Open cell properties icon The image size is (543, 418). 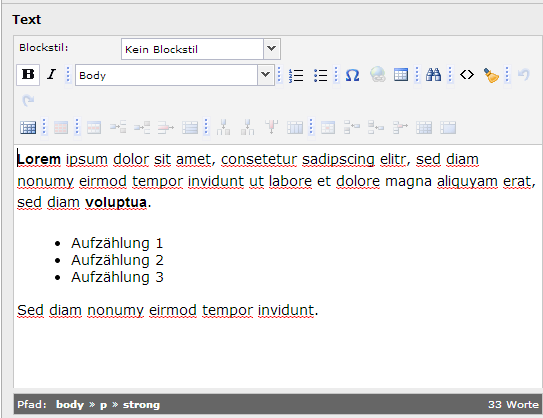[328, 128]
